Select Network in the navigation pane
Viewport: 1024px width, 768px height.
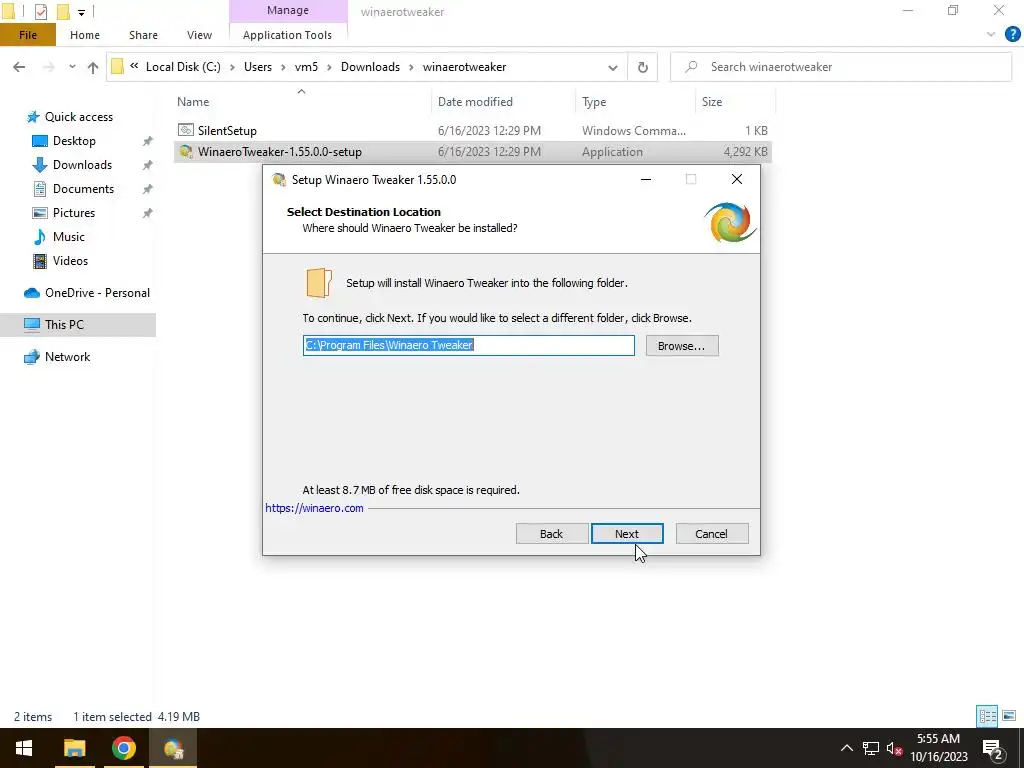point(67,357)
